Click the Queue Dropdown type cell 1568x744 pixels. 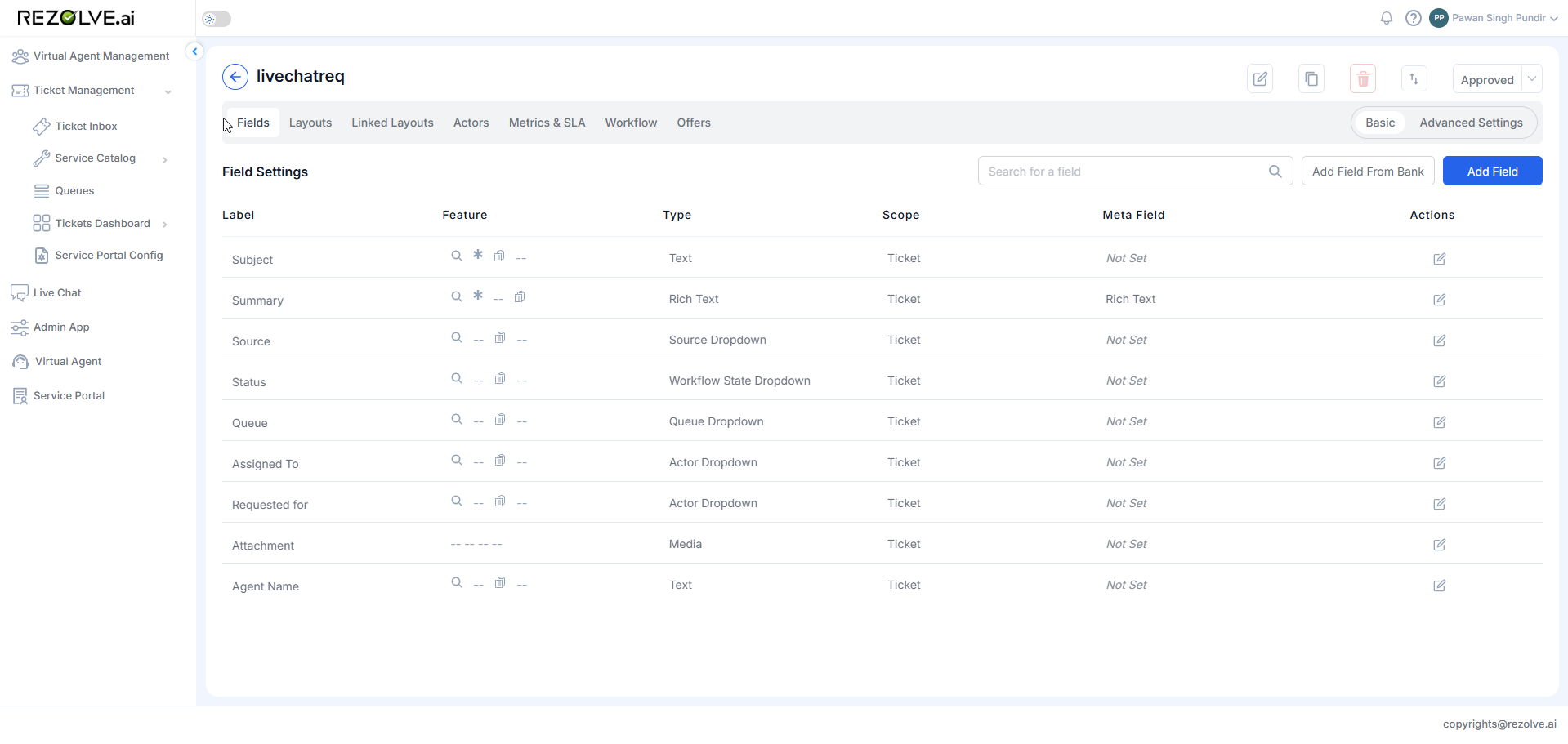(716, 421)
